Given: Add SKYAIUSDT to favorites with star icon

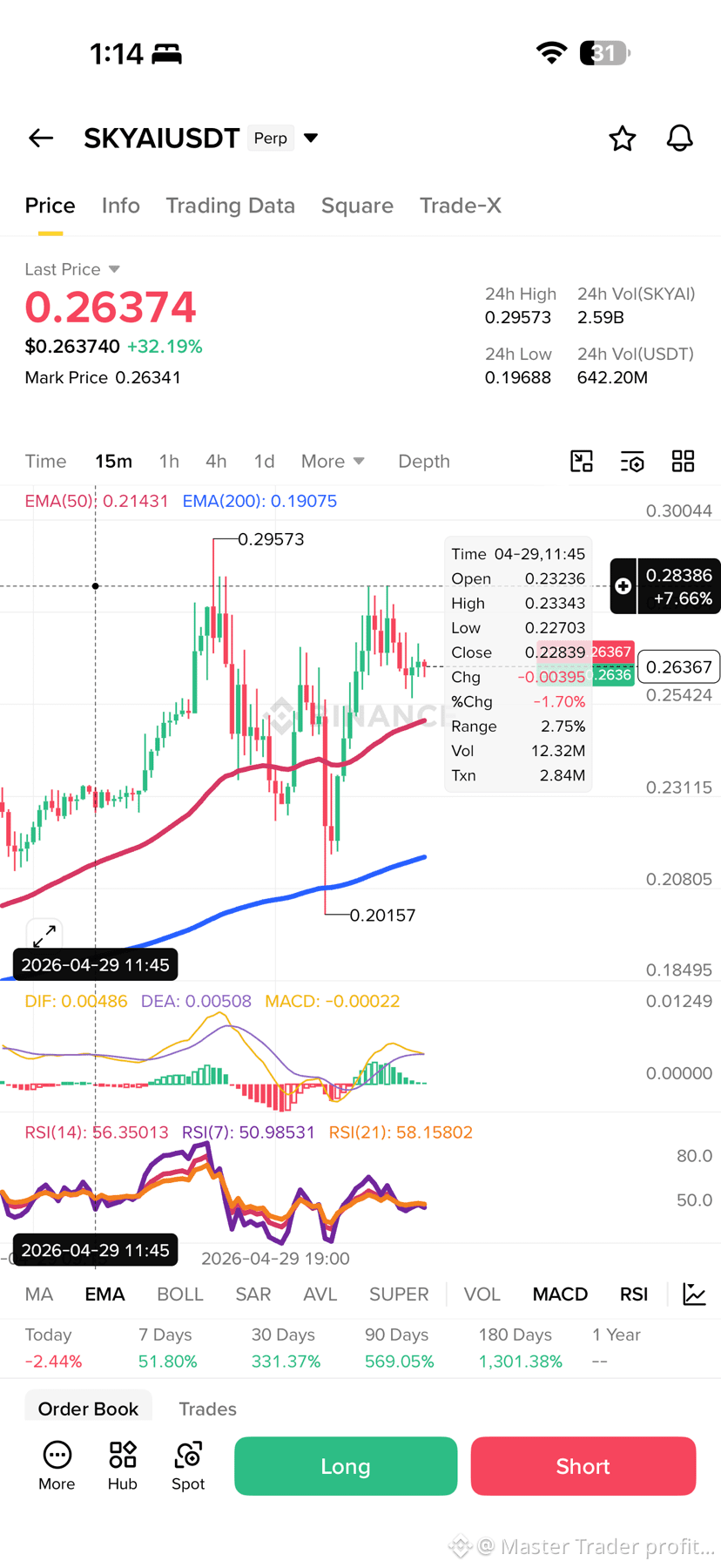Looking at the screenshot, I should click(x=622, y=138).
